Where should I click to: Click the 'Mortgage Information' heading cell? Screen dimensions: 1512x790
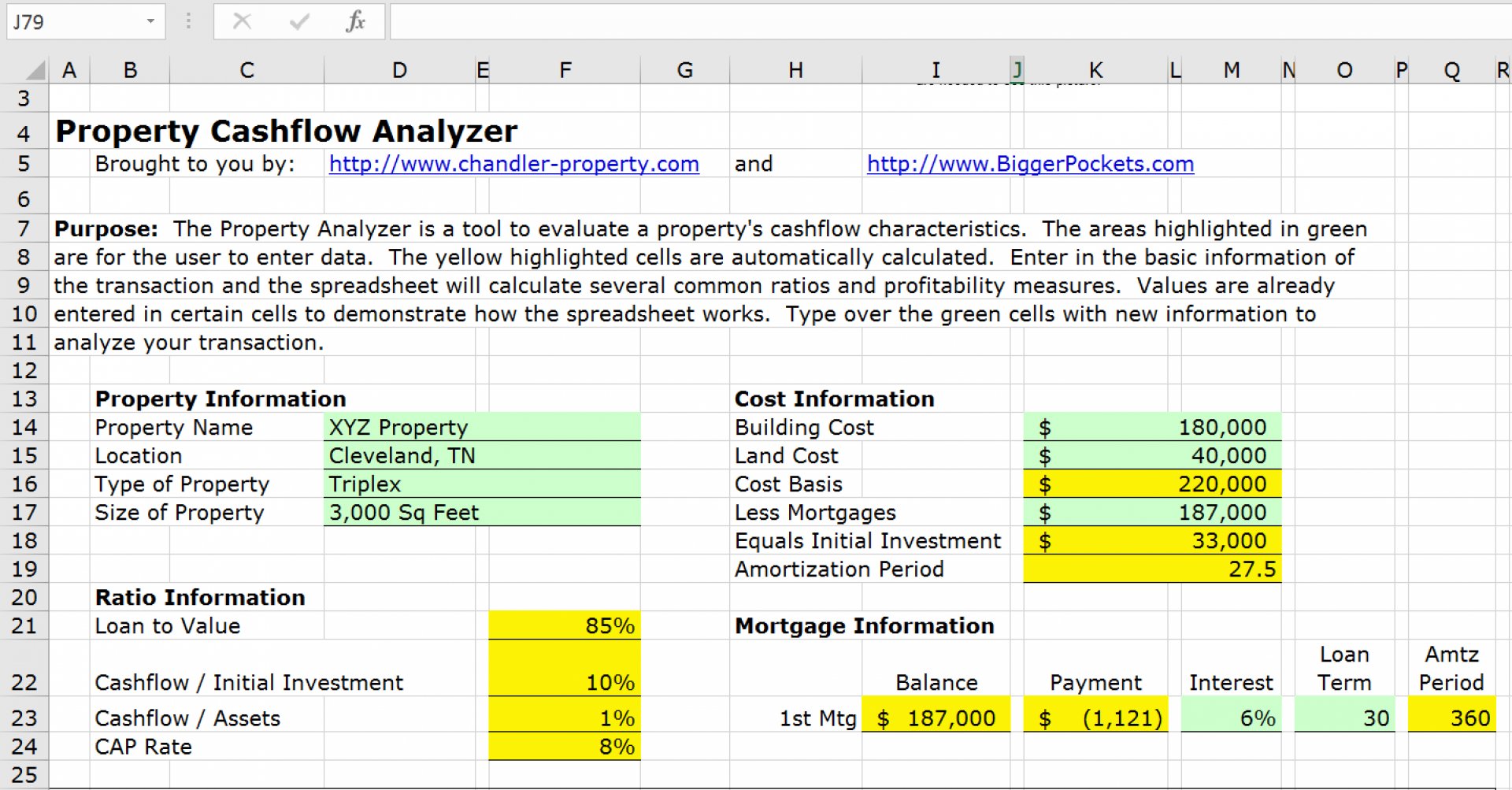pos(865,625)
